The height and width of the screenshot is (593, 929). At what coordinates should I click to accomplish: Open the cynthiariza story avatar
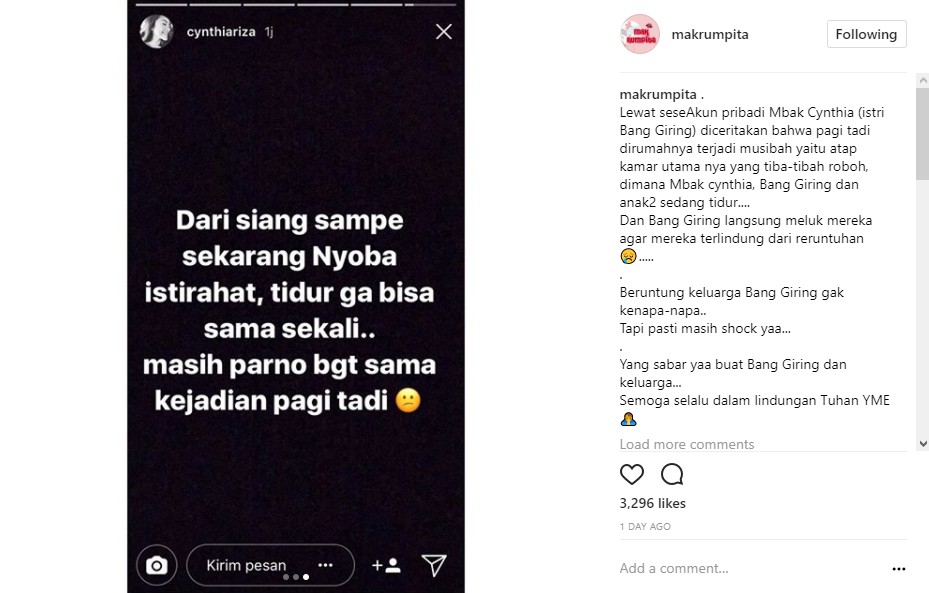pyautogui.click(x=156, y=31)
